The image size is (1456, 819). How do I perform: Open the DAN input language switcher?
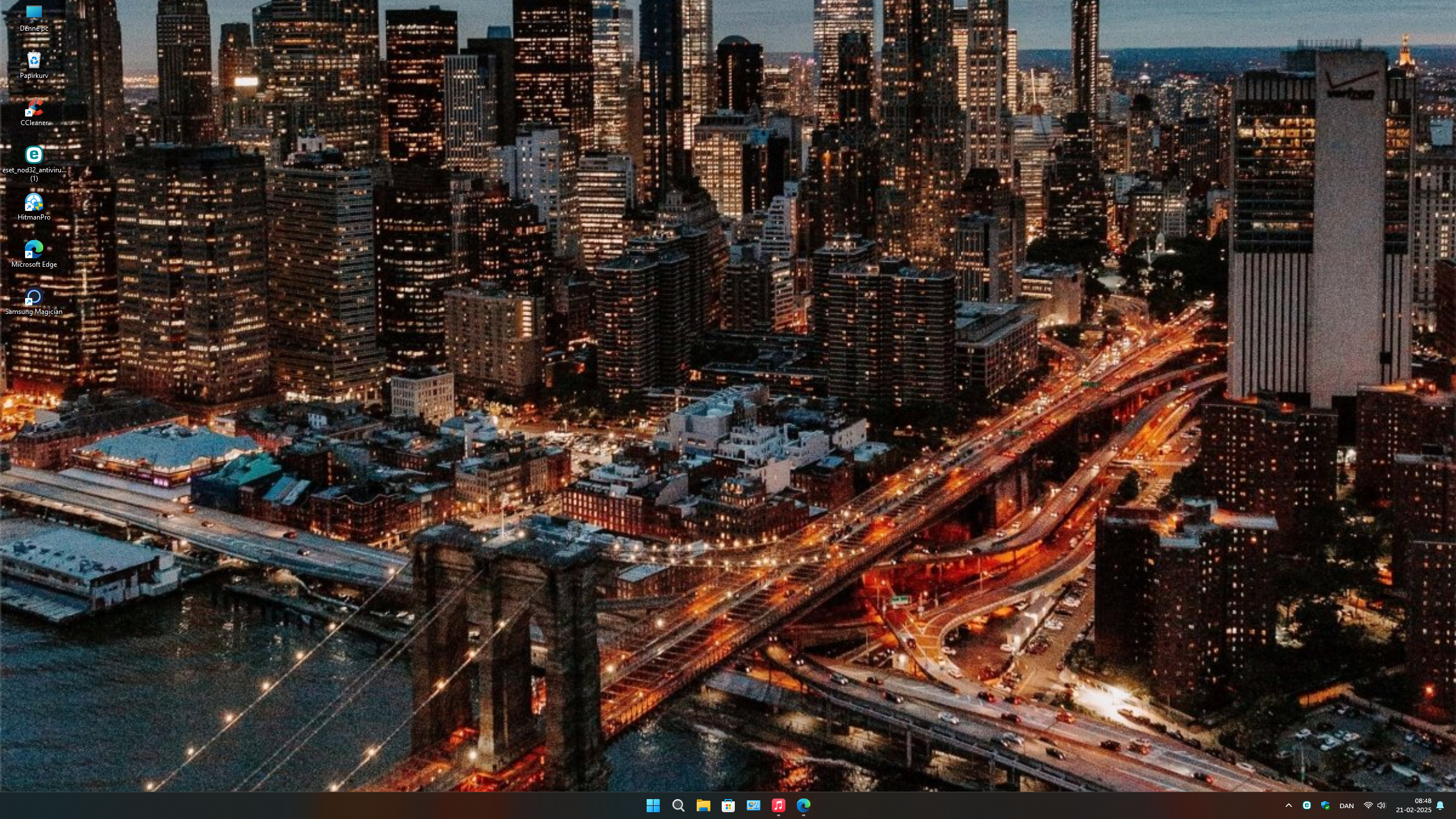coord(1346,806)
